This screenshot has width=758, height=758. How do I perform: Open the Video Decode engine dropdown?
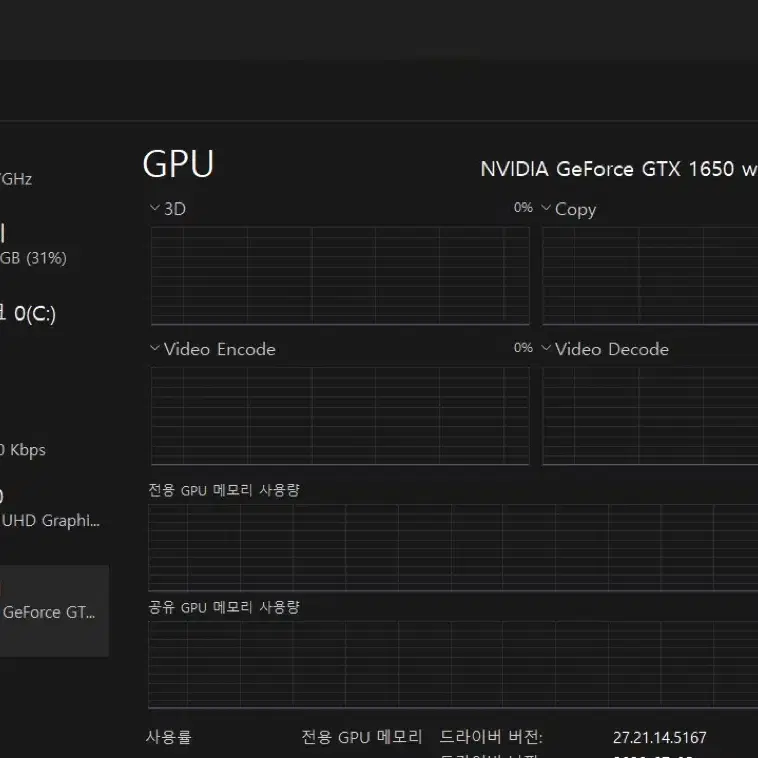pos(546,348)
